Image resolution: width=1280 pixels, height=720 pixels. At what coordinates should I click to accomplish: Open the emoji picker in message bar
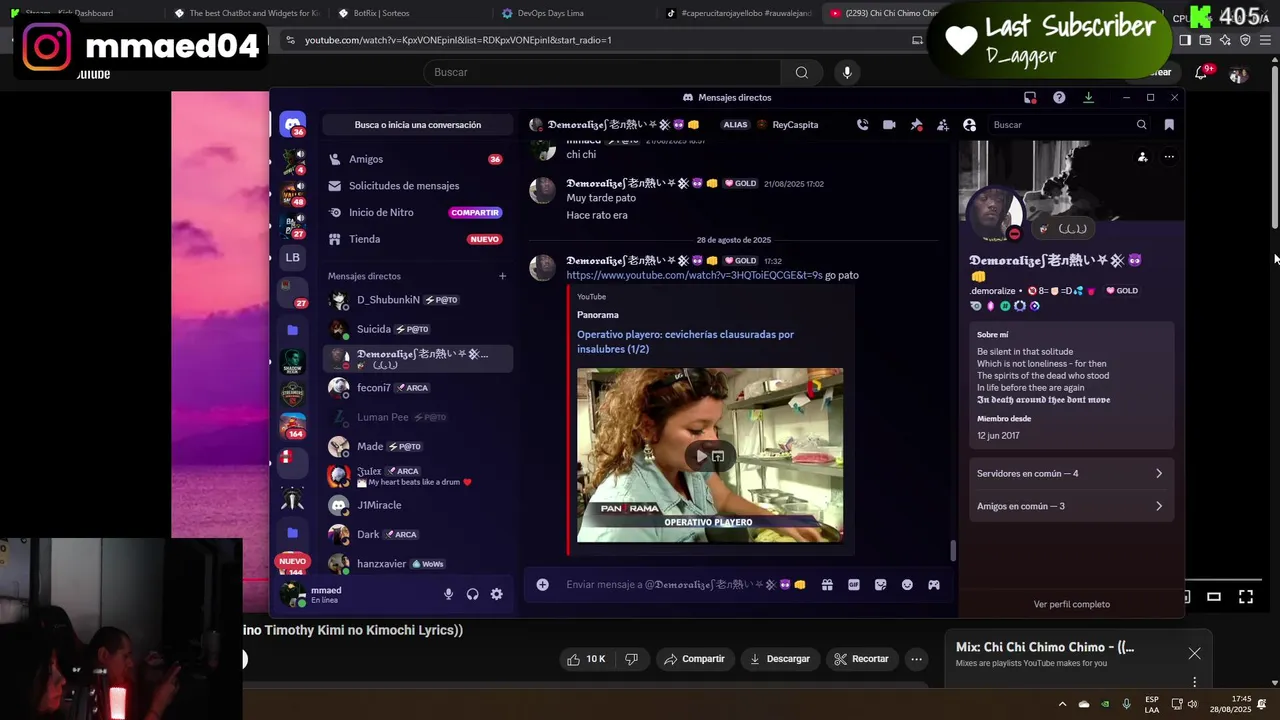coord(907,585)
